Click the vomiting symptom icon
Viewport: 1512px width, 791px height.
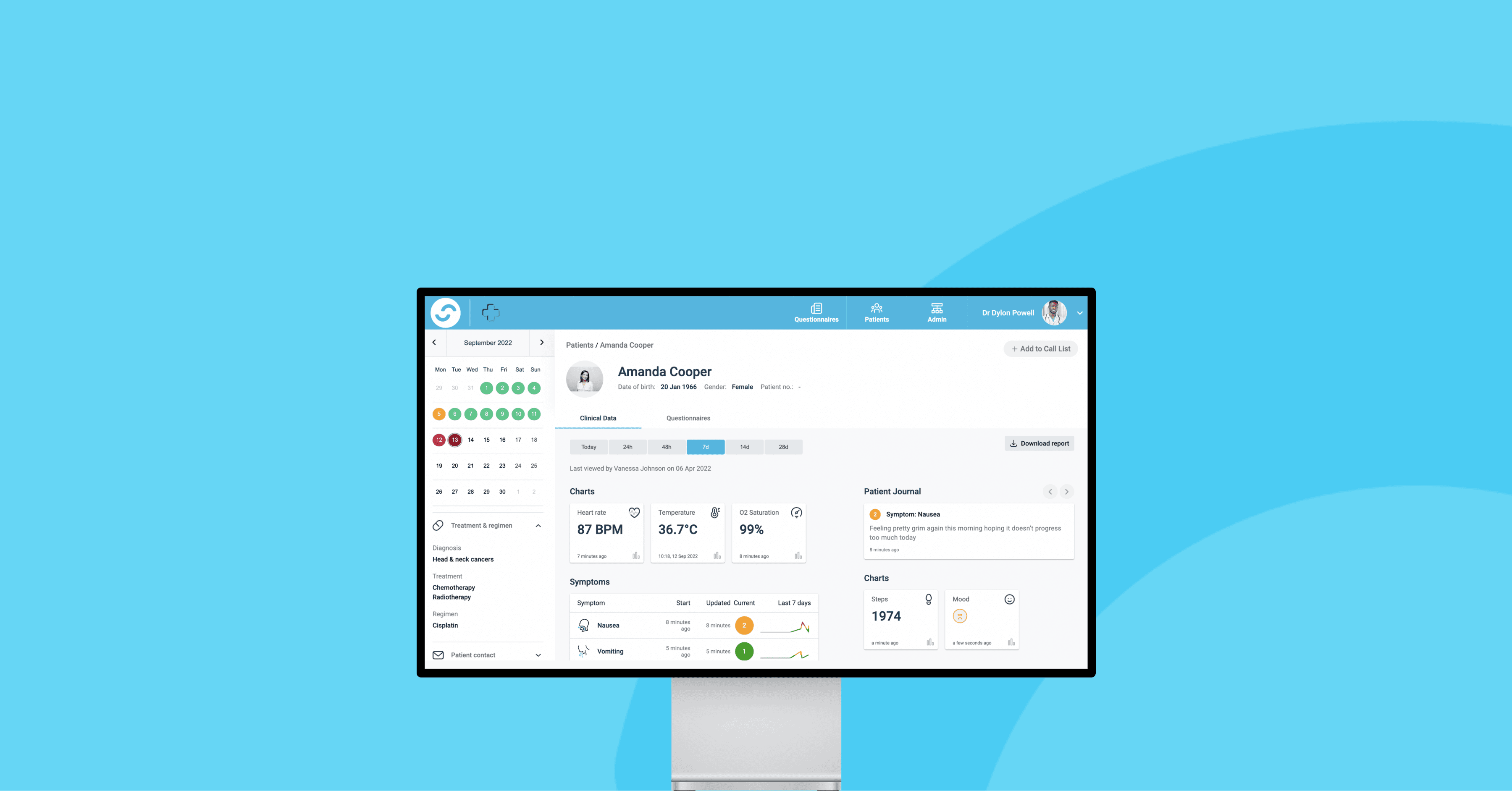[582, 651]
